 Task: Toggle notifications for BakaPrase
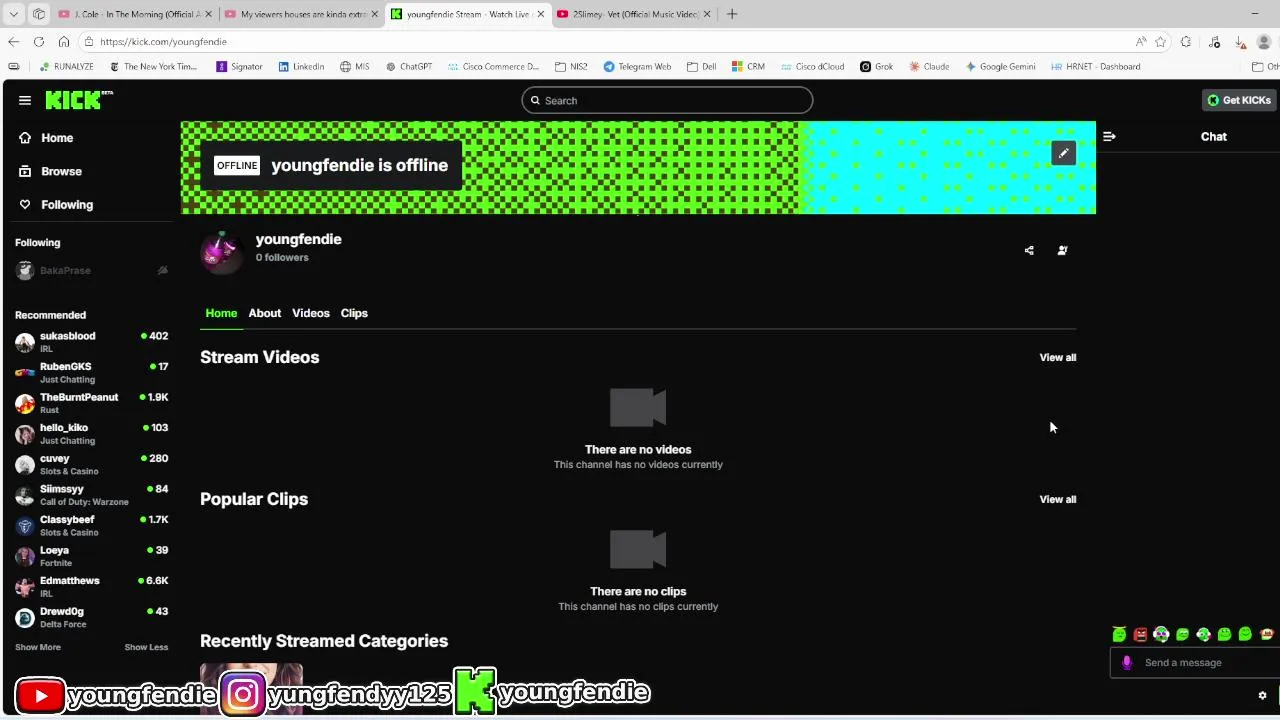coord(162,270)
